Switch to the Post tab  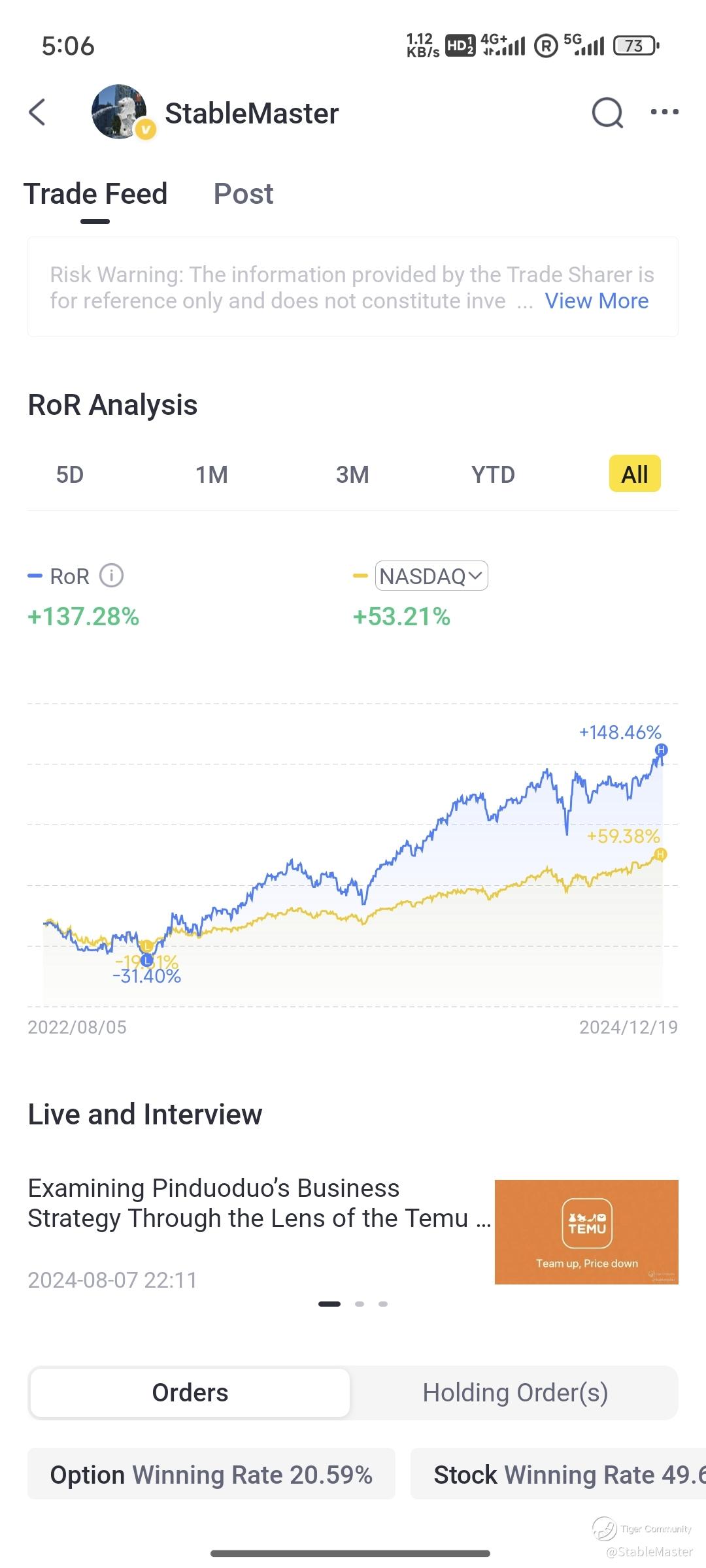243,194
